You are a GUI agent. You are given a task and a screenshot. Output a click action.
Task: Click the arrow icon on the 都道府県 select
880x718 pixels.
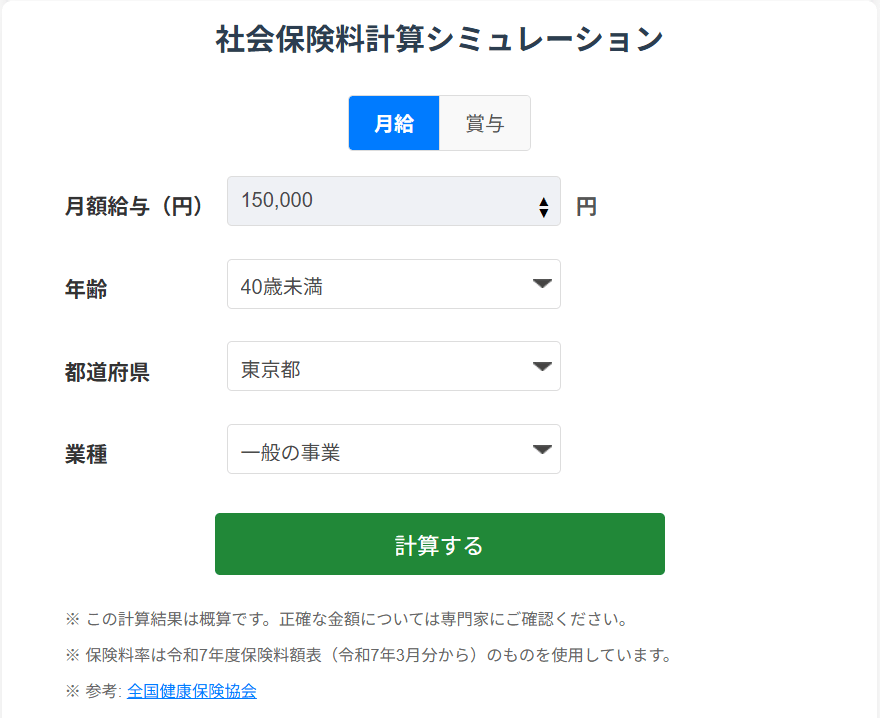coord(542,366)
